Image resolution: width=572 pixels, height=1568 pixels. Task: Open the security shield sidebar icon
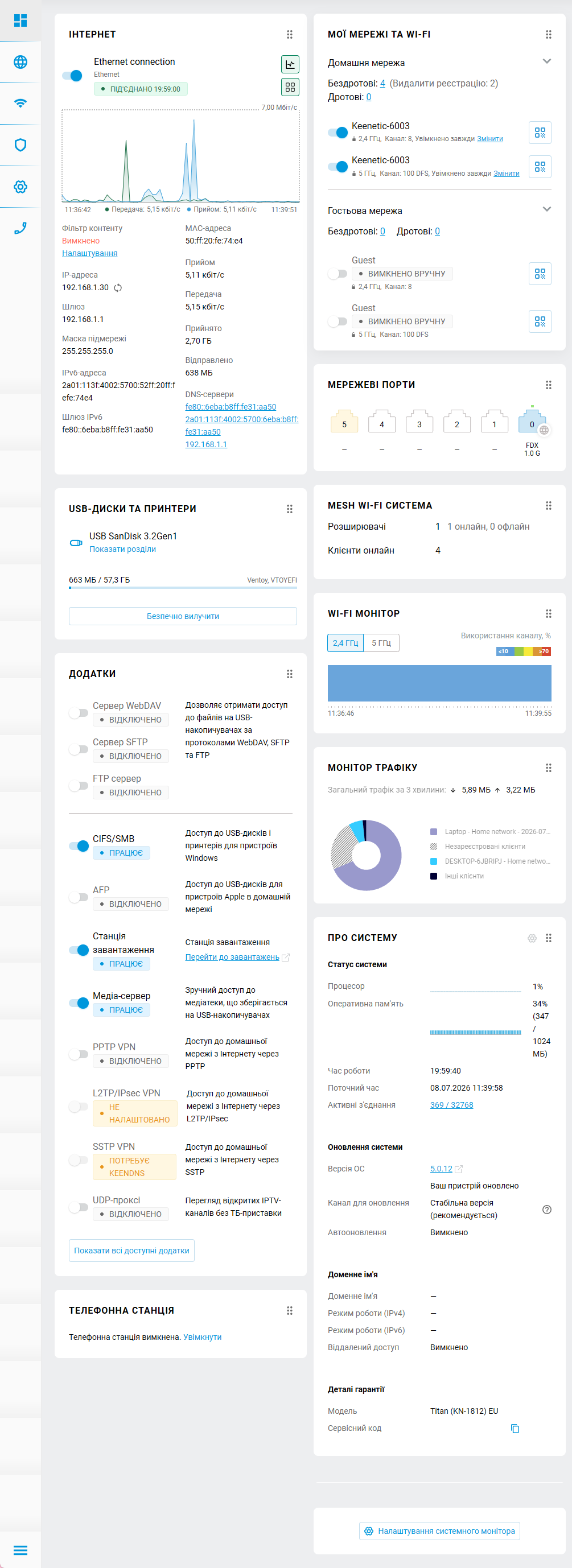click(20, 145)
